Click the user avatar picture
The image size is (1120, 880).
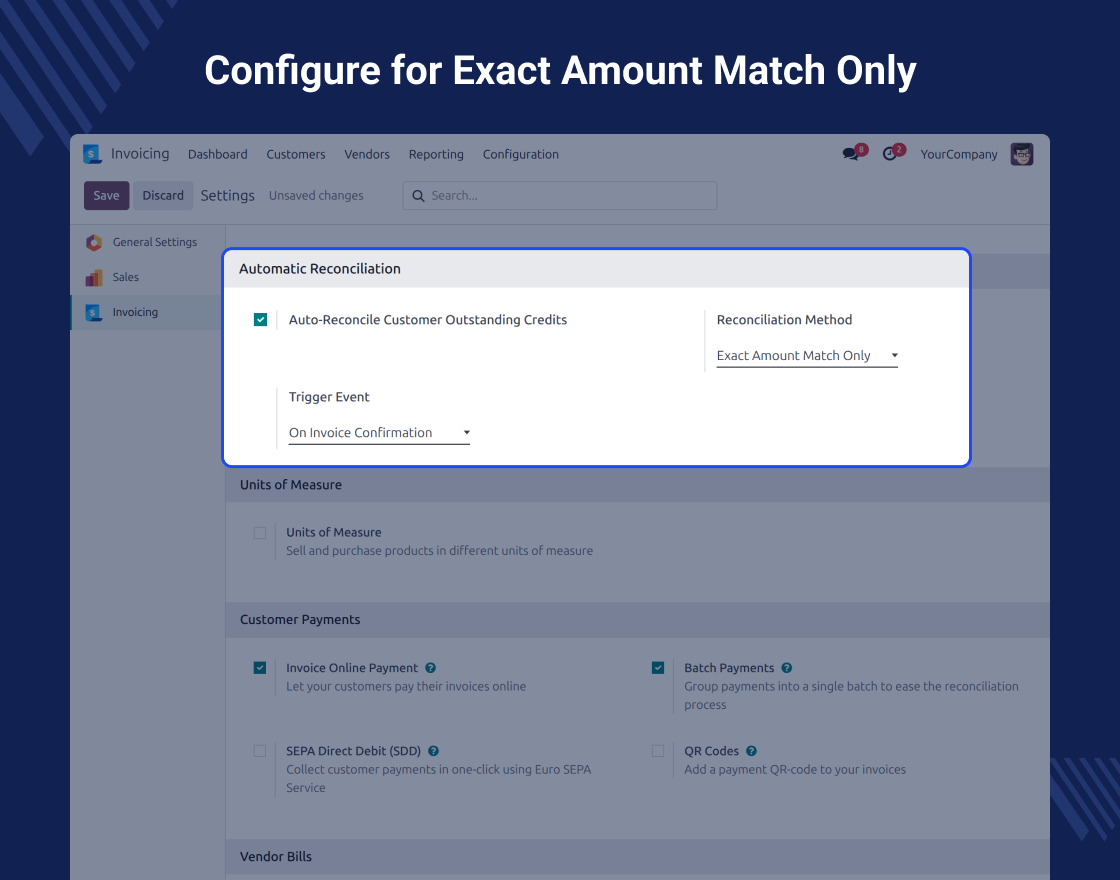[1021, 154]
